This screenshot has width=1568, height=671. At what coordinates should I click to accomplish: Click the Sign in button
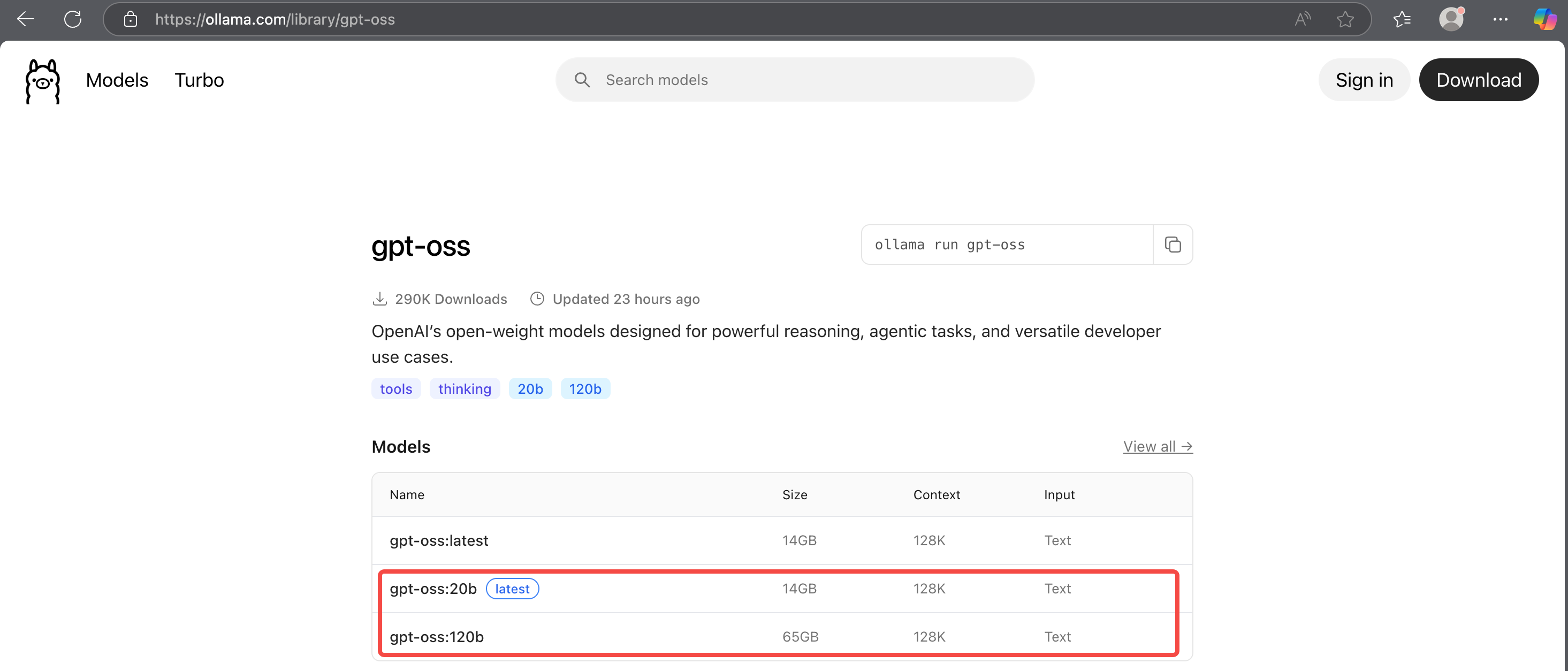pos(1364,80)
